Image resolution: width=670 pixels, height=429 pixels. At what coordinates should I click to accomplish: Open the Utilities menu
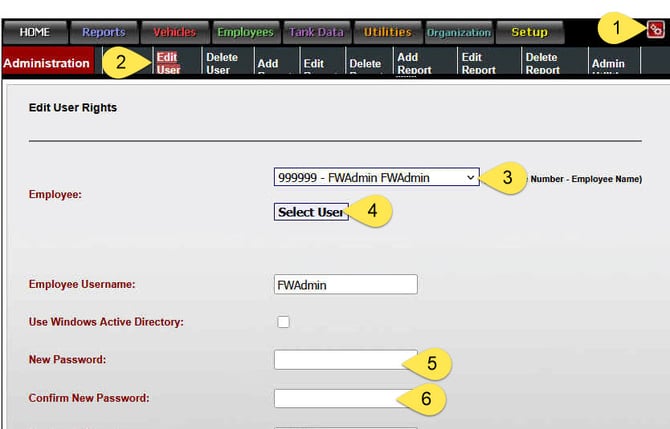tap(388, 32)
